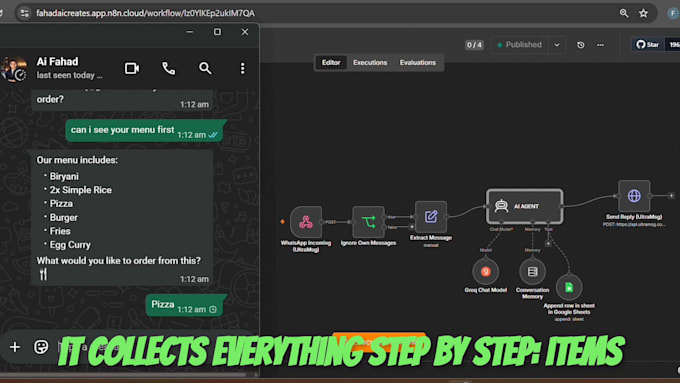Select the Send Reply (UltraMsg) HTTP node
Screen dimensions: 680x383
click(634, 196)
